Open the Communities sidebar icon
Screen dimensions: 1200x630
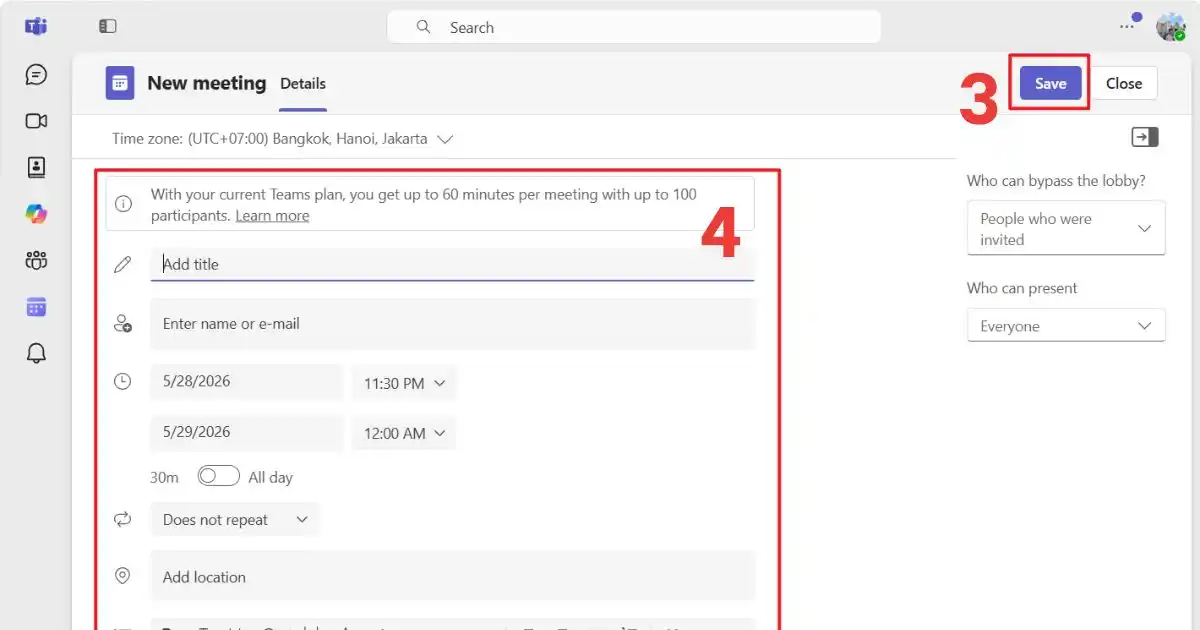click(36, 261)
